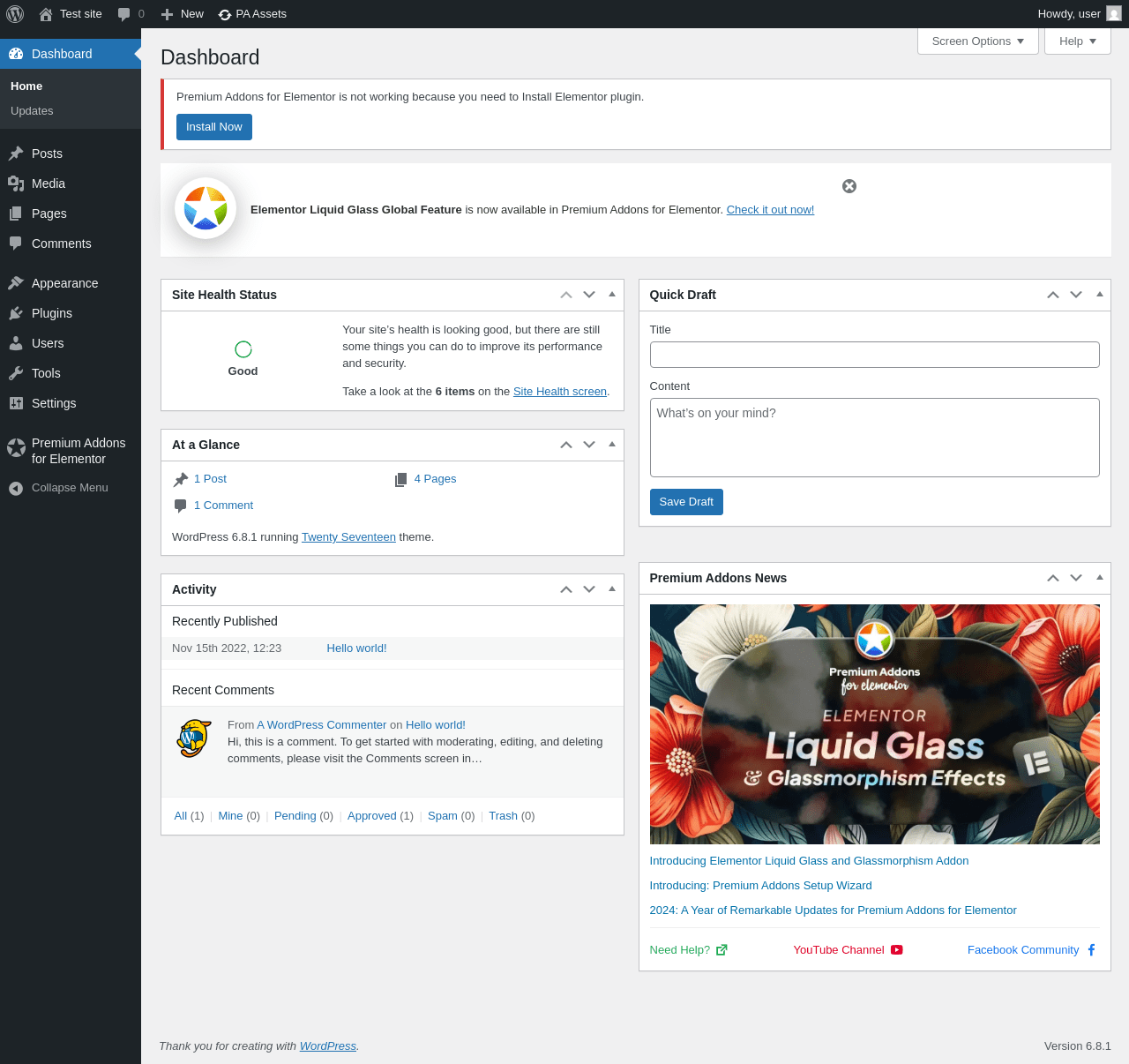The height and width of the screenshot is (1064, 1129).
Task: Click the Users person icon in sidebar
Action: pos(16,343)
